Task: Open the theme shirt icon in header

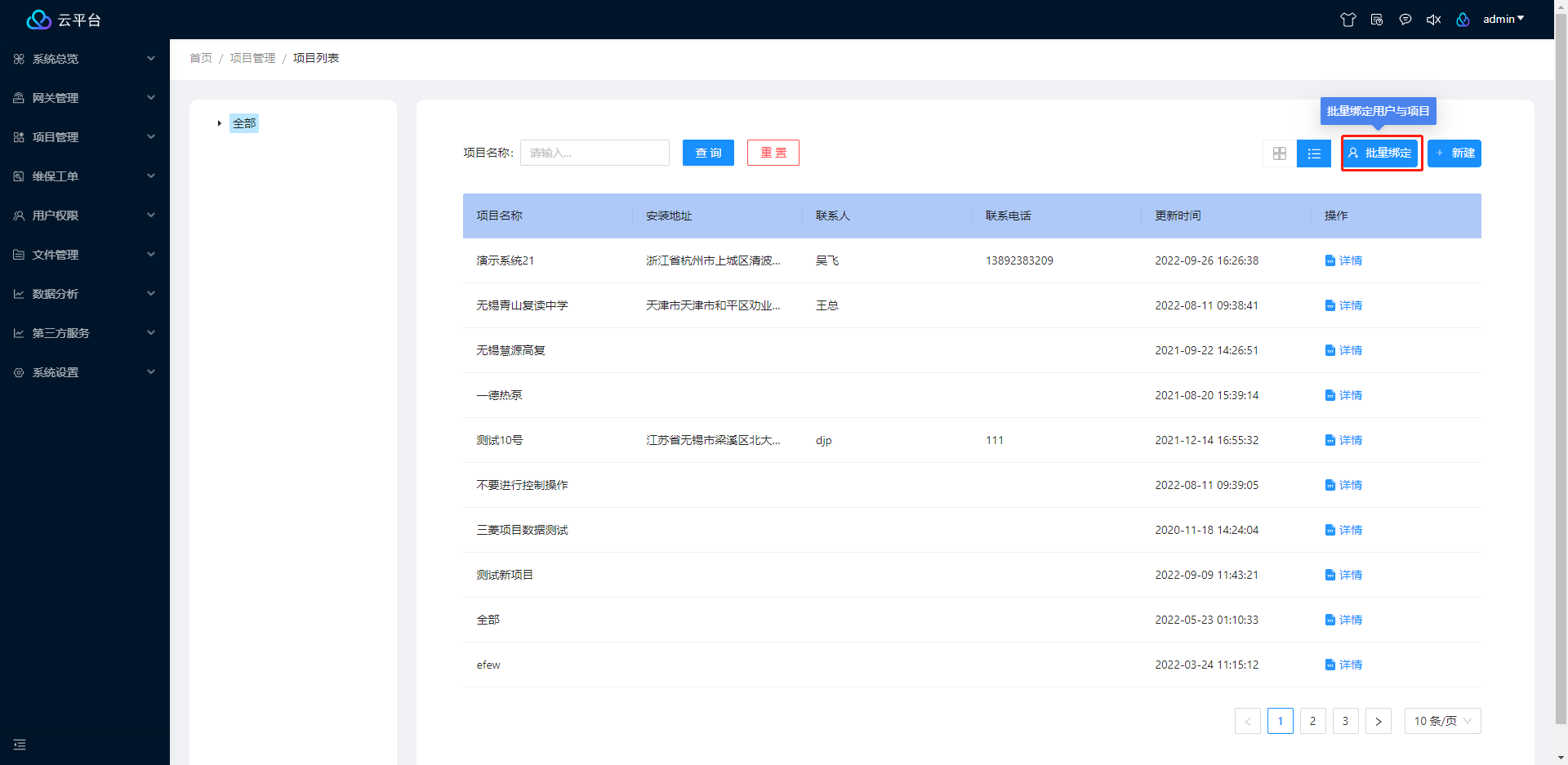Action: tap(1348, 20)
